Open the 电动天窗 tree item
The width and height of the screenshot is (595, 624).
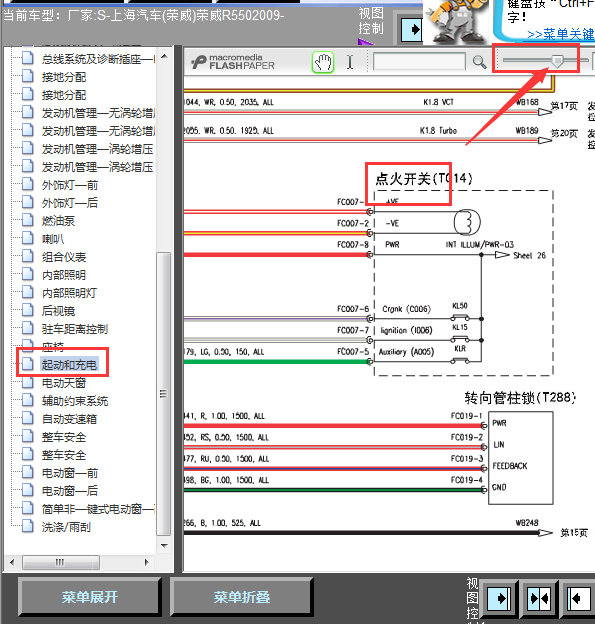coord(64,383)
